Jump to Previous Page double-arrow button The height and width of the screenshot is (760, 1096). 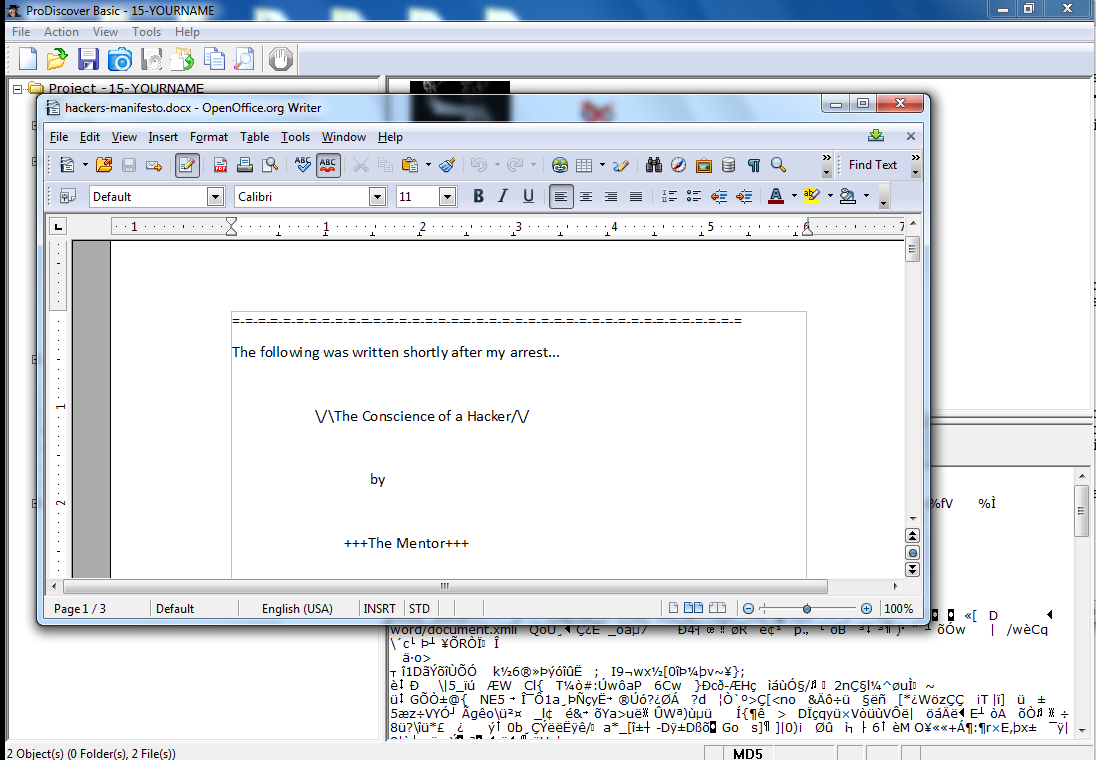point(912,536)
